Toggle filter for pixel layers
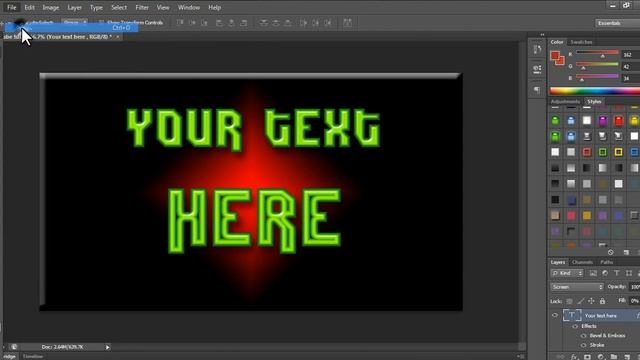Screen dimensions: 640x360 (x=593, y=273)
